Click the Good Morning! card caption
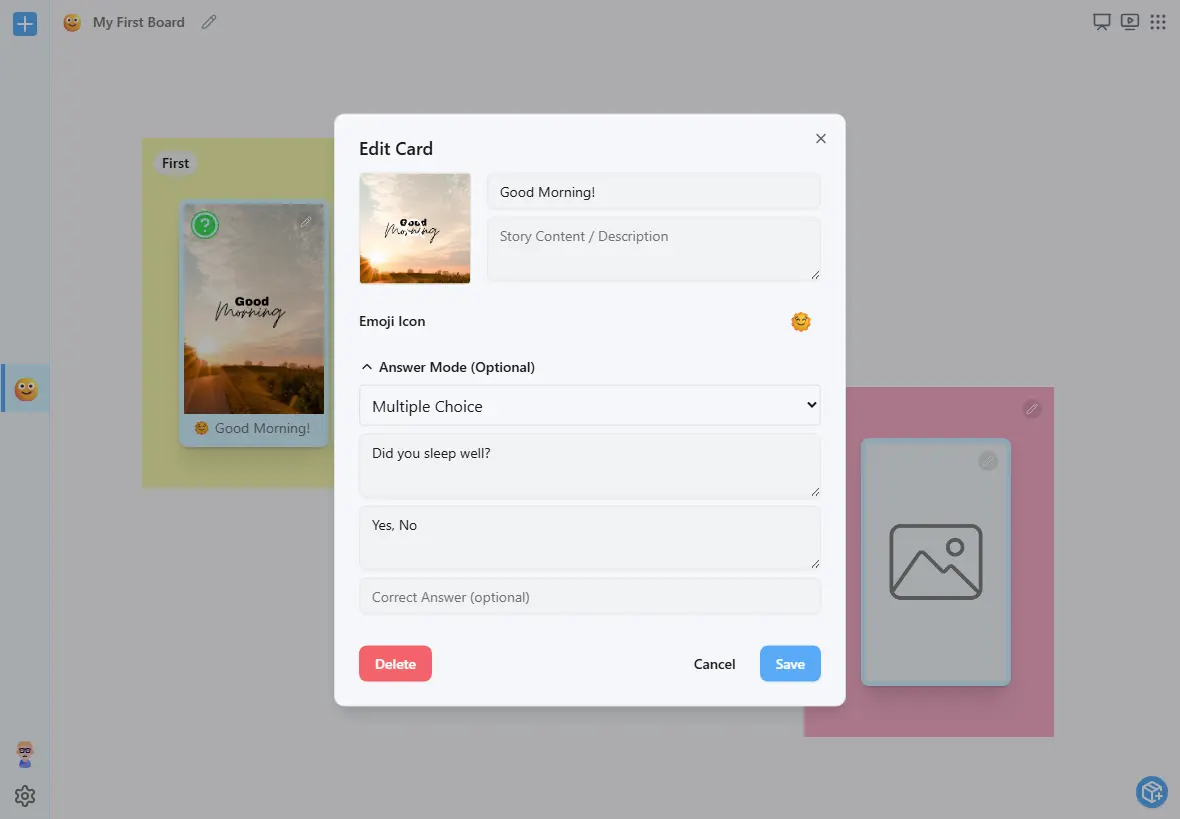1180x819 pixels. click(253, 428)
